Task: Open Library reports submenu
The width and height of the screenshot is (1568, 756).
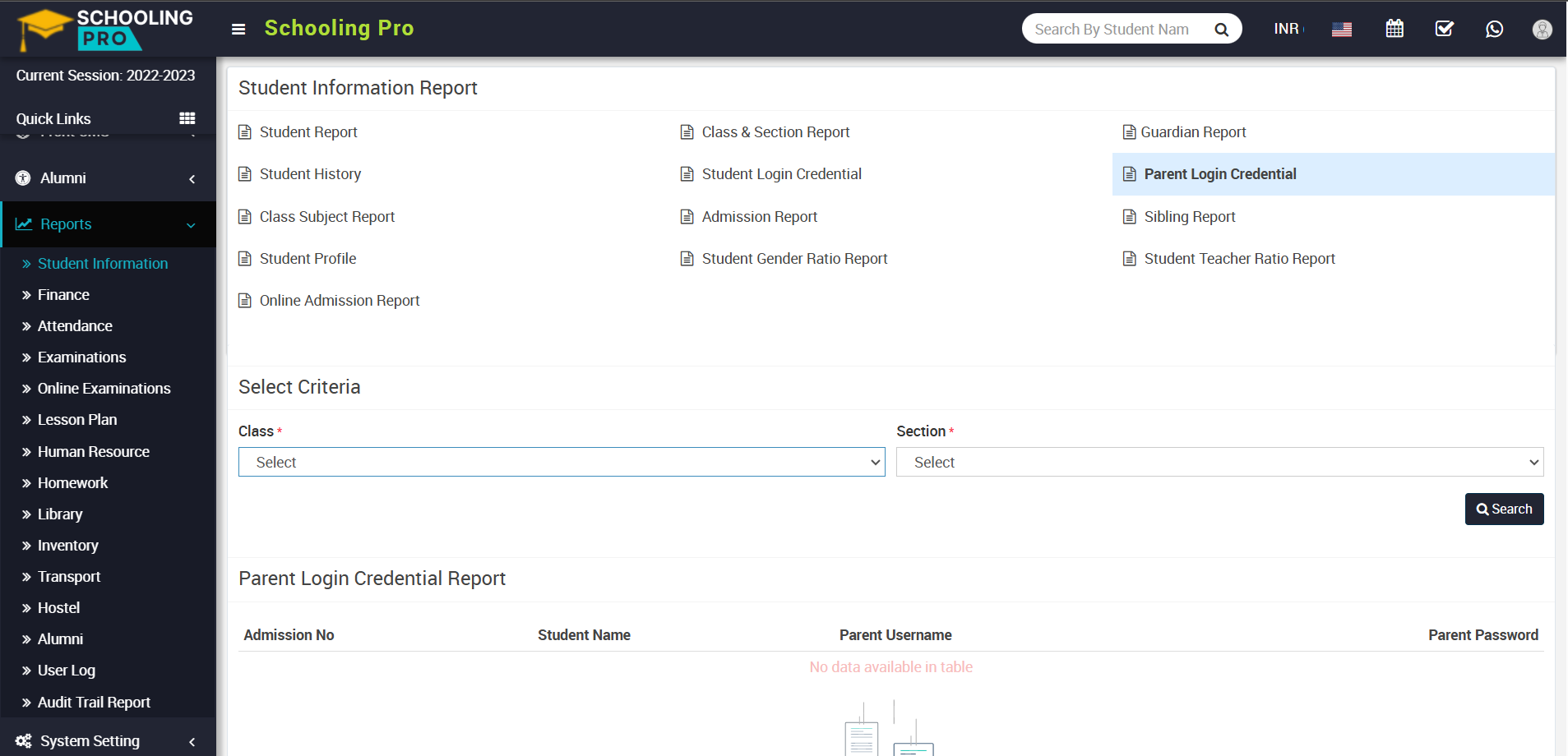Action: (x=60, y=514)
